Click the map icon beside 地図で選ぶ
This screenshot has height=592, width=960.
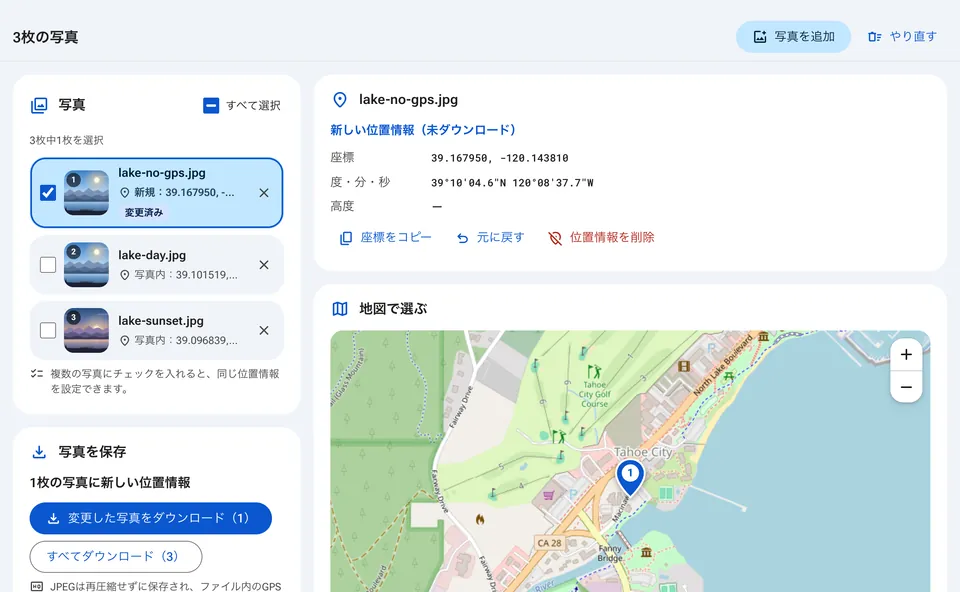pos(340,309)
